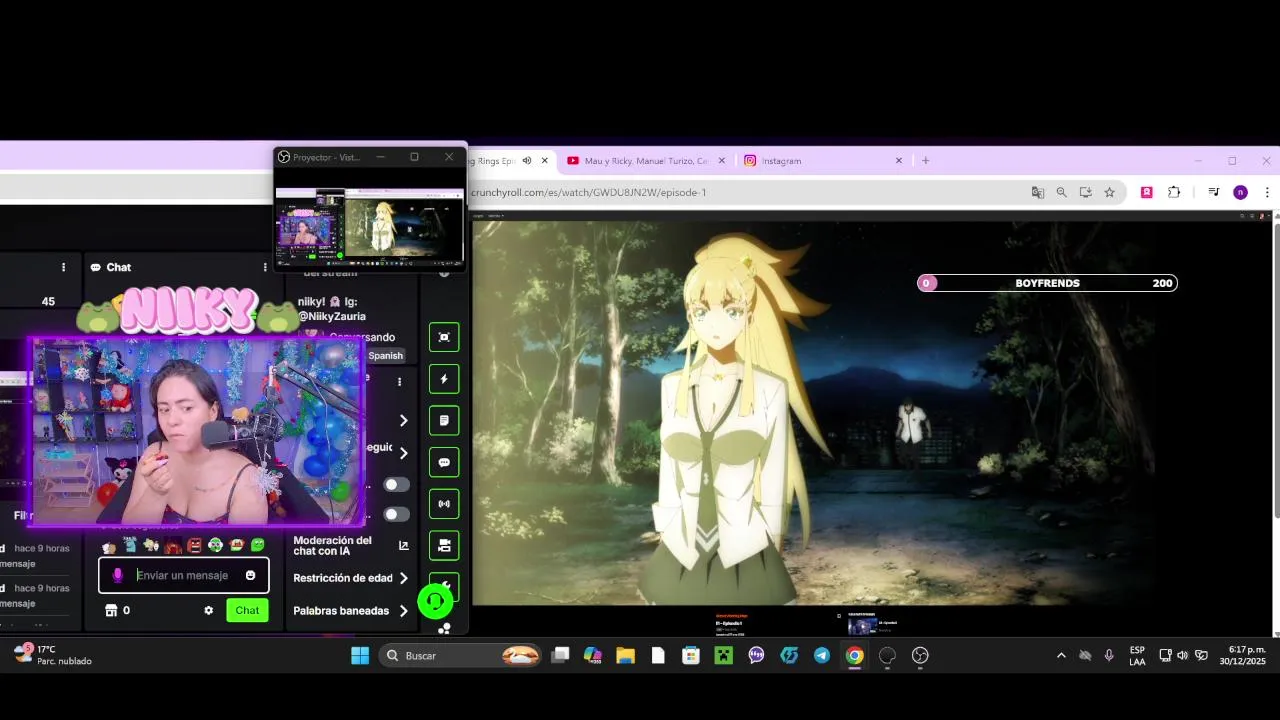The image size is (1280, 720).
Task: Open the chat bubble sidebar icon
Action: point(444,463)
